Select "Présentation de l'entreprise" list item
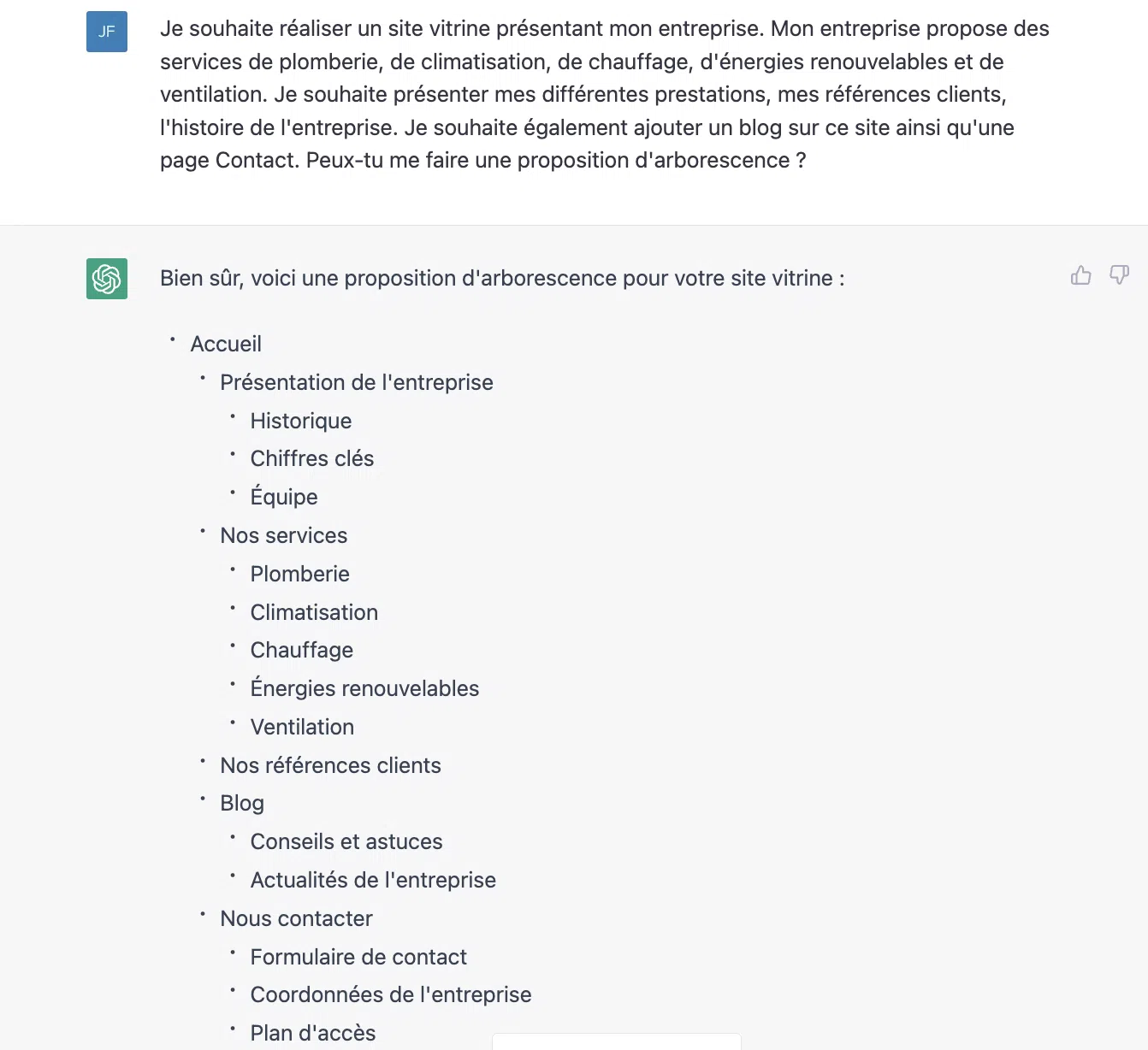This screenshot has width=1148, height=1050. click(356, 382)
